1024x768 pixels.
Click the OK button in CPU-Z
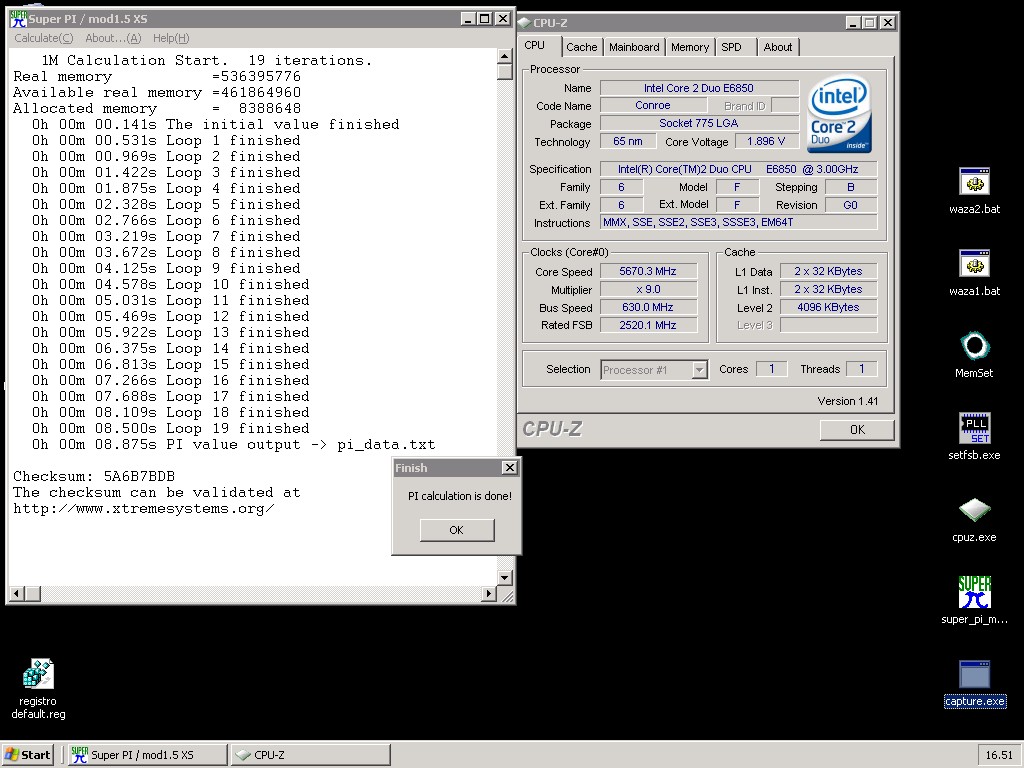pos(857,429)
